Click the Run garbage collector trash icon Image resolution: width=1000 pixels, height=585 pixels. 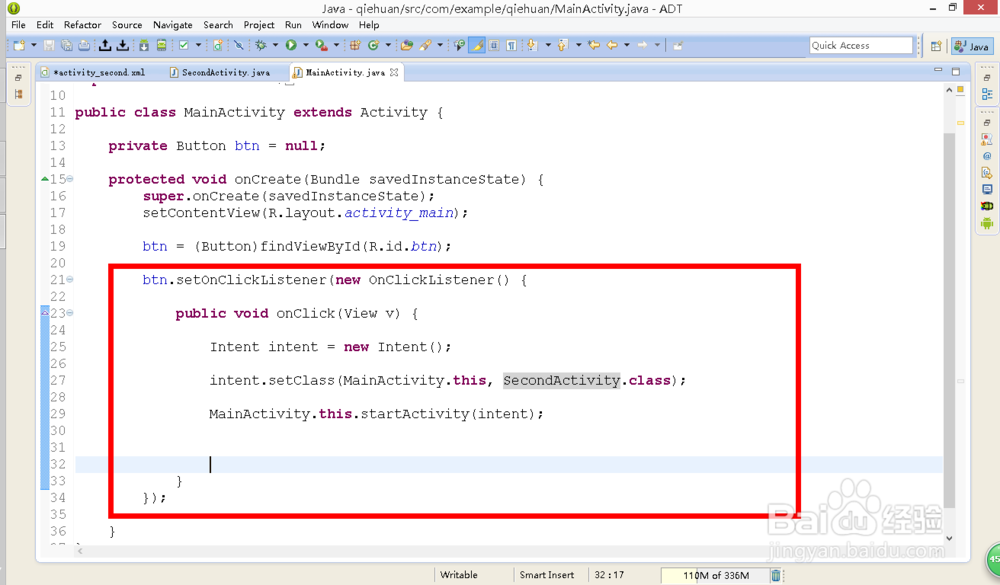776,575
